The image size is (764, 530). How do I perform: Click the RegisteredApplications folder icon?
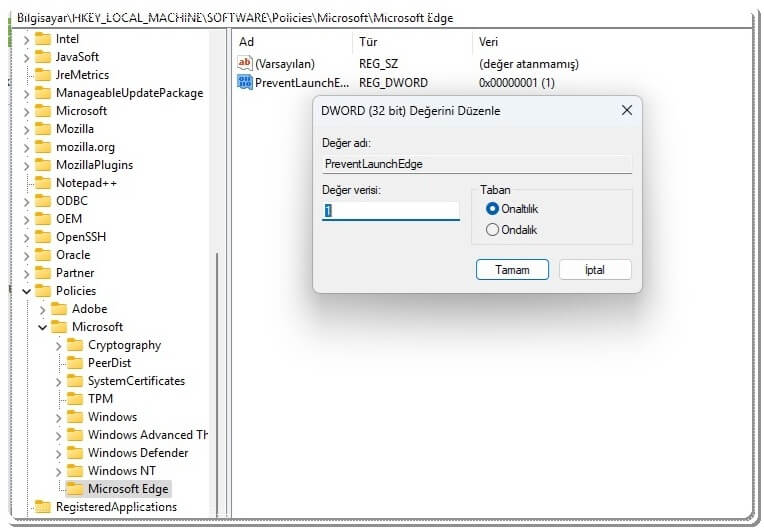43,507
